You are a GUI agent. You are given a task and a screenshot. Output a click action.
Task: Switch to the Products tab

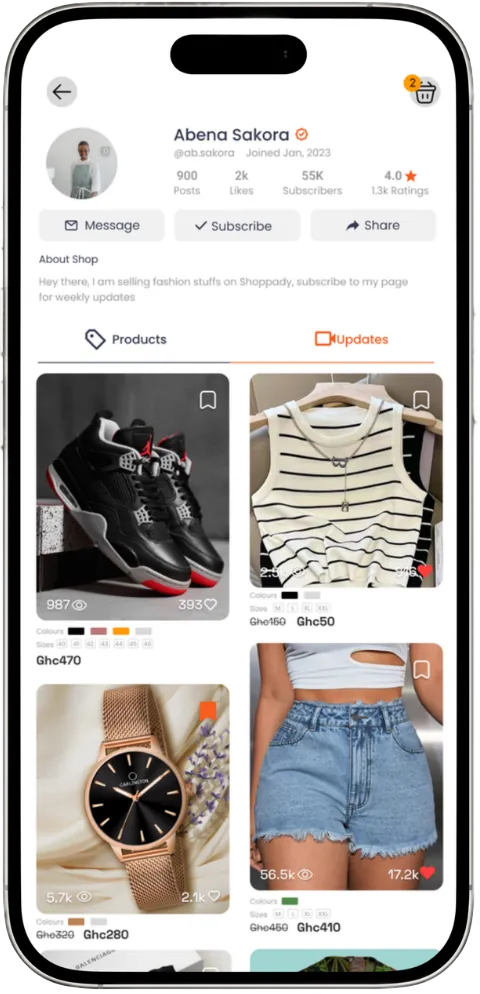click(126, 339)
